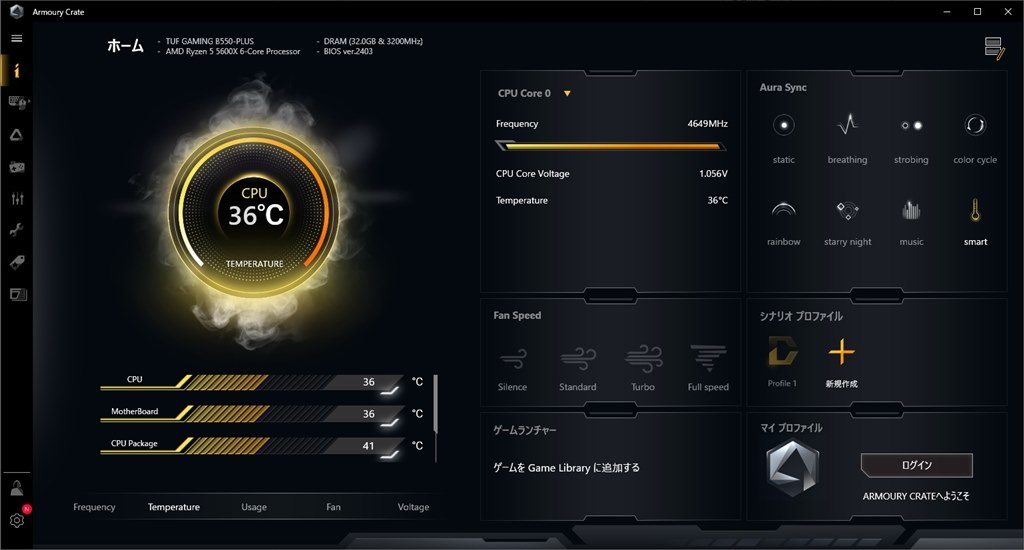Minimize the Armoury Crate window
The height and width of the screenshot is (550, 1024).
(947, 12)
